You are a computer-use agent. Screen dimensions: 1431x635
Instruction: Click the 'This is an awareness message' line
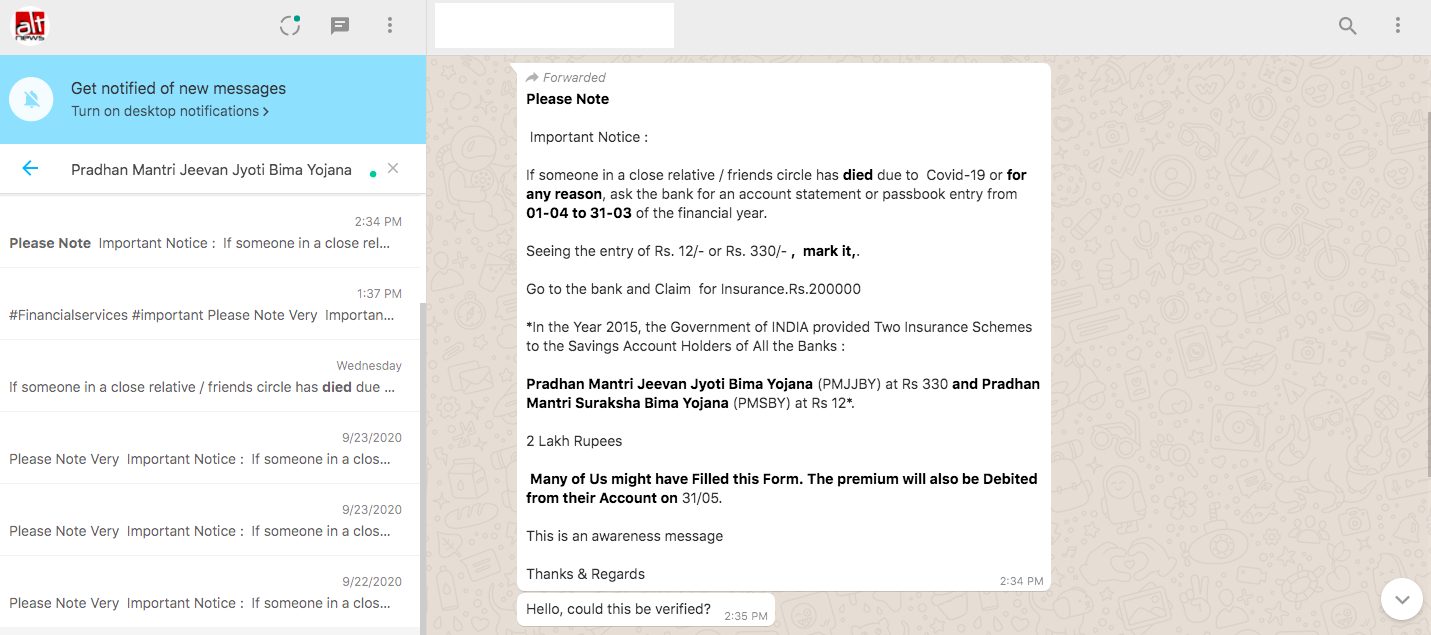tap(624, 536)
